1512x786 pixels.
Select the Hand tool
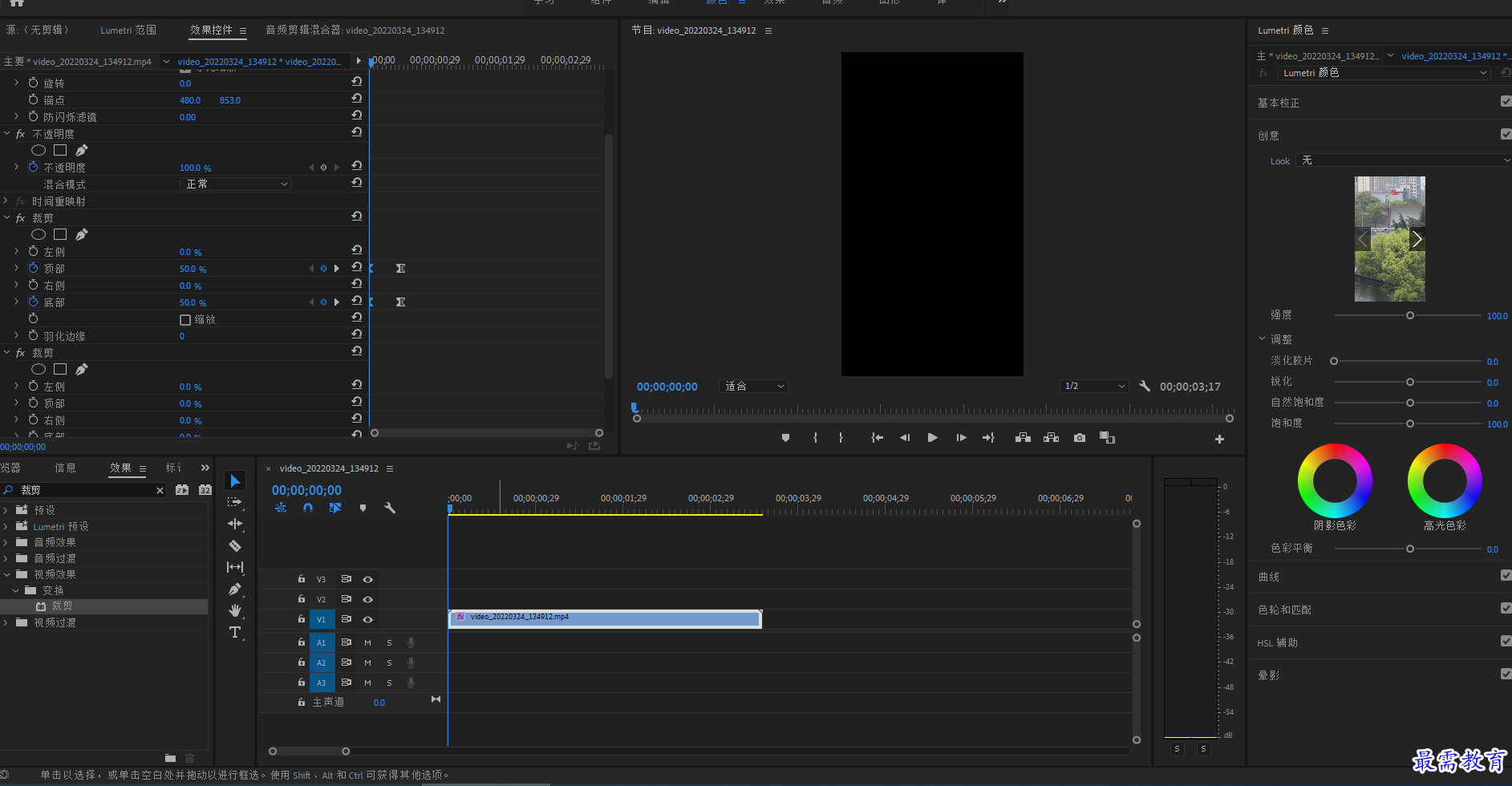[x=235, y=610]
